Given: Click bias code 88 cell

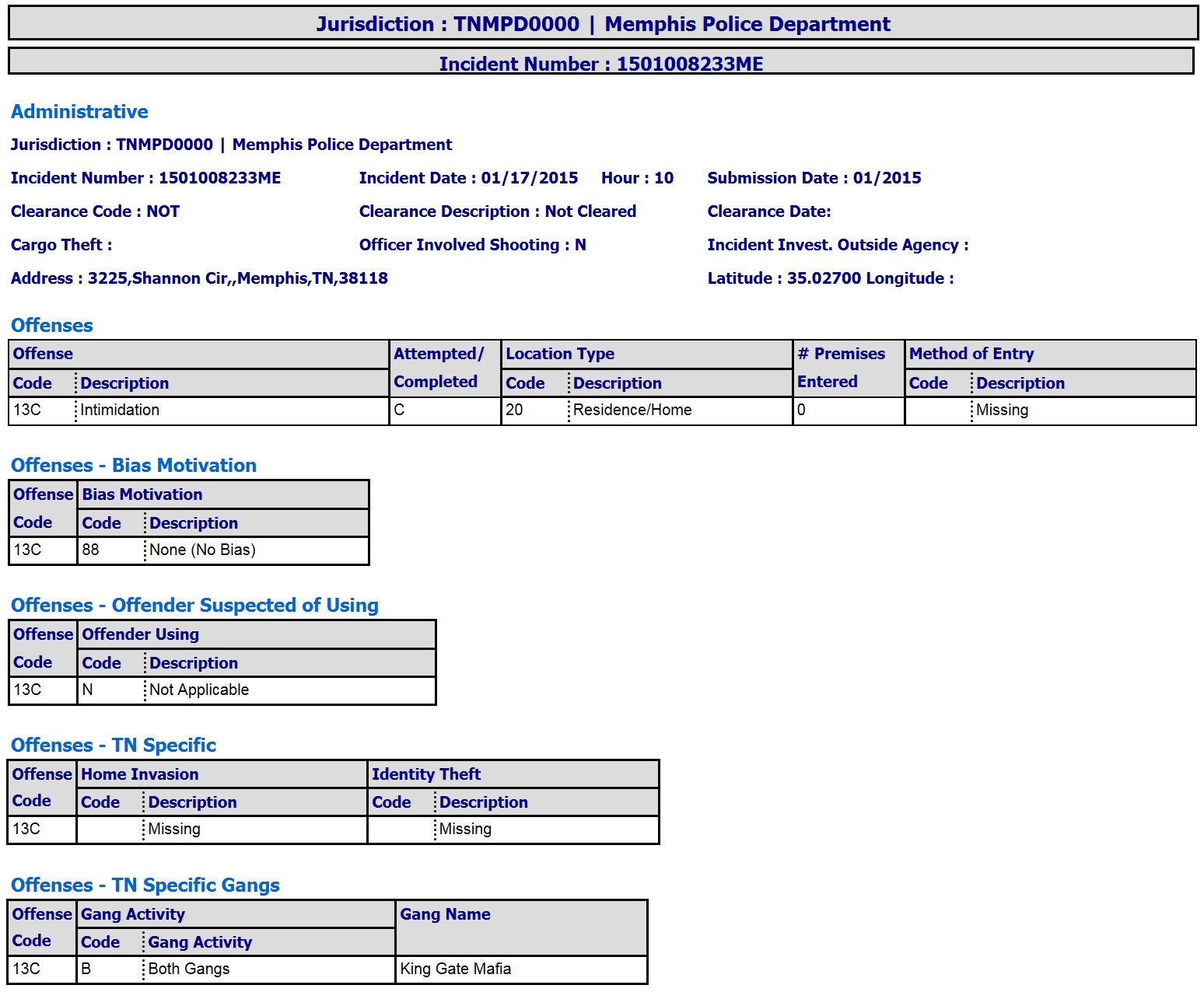Looking at the screenshot, I should point(111,550).
